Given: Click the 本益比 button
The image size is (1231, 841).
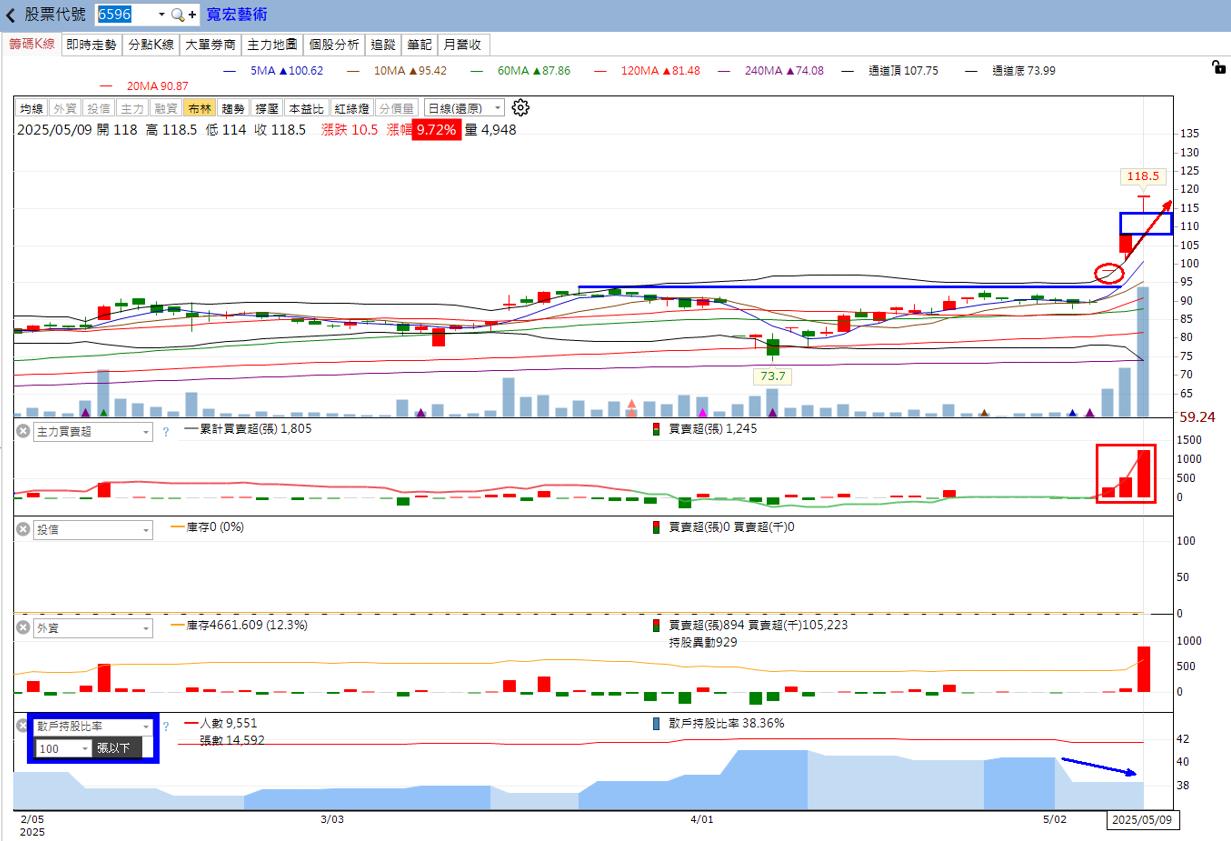Looking at the screenshot, I should click(308, 108).
